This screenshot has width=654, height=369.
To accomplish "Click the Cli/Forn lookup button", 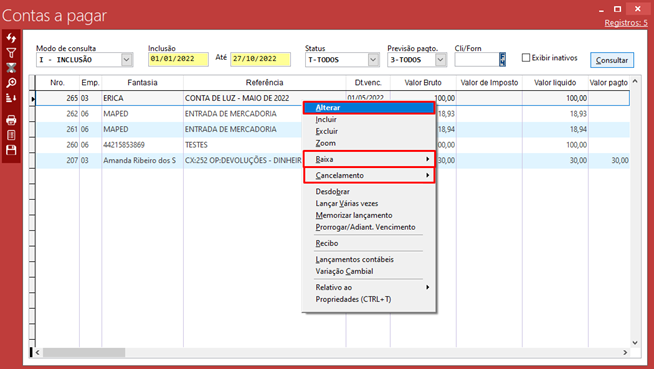I will [x=502, y=60].
